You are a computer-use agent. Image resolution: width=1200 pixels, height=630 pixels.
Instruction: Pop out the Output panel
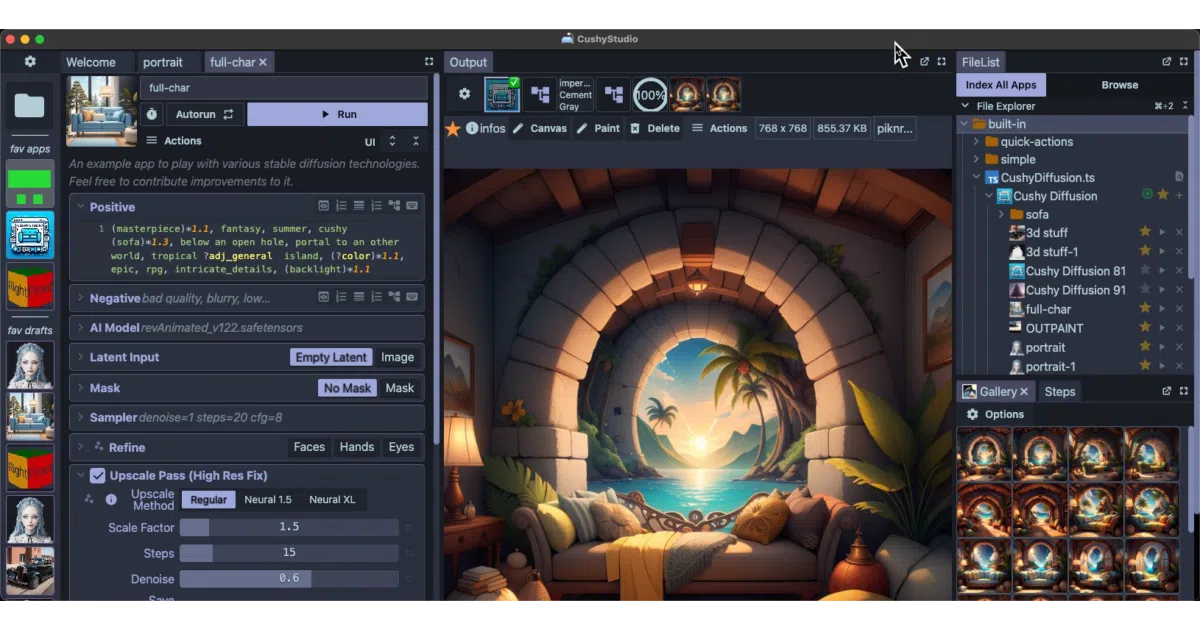coord(924,62)
